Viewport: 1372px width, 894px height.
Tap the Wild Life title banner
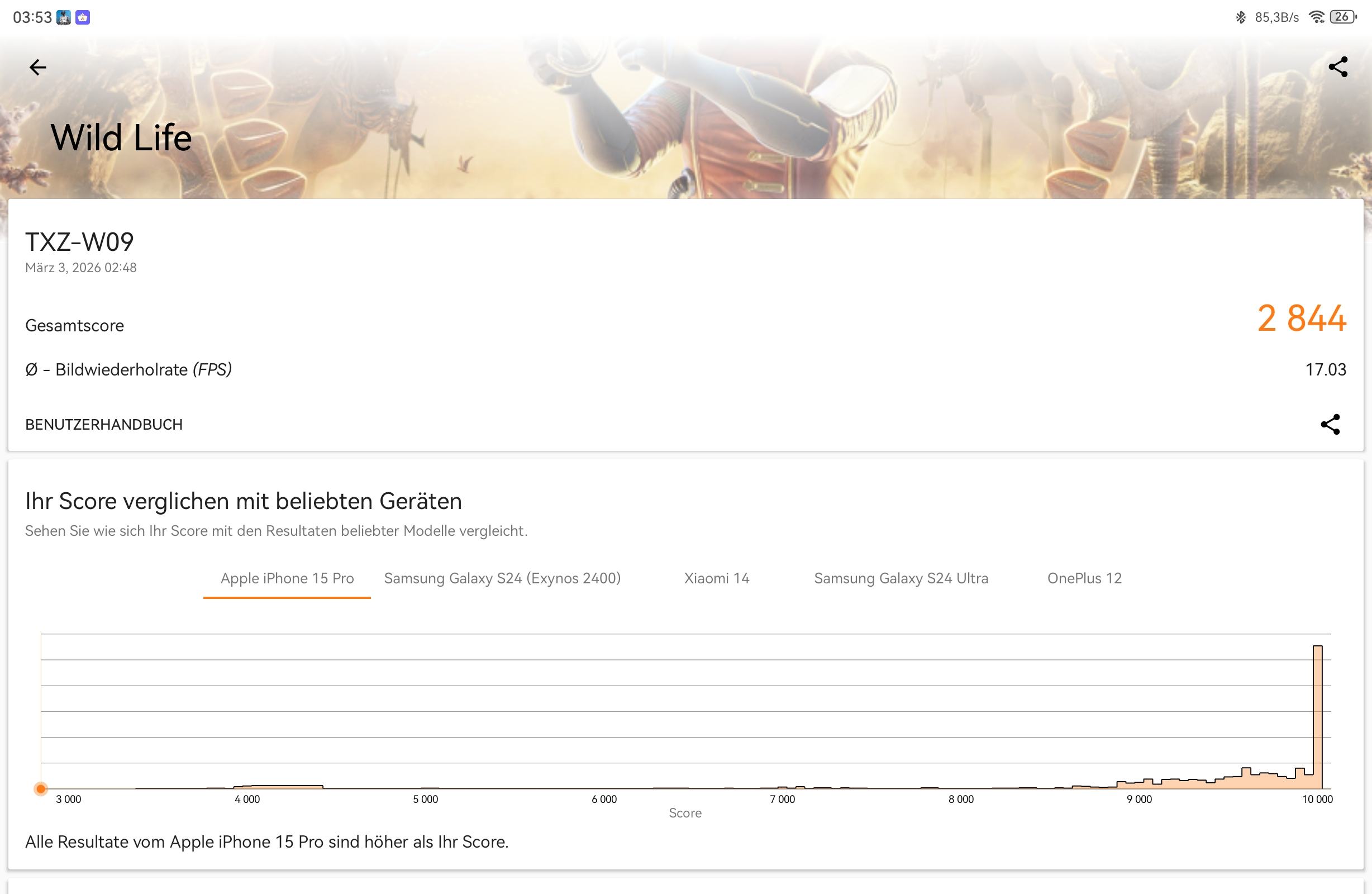coord(121,138)
